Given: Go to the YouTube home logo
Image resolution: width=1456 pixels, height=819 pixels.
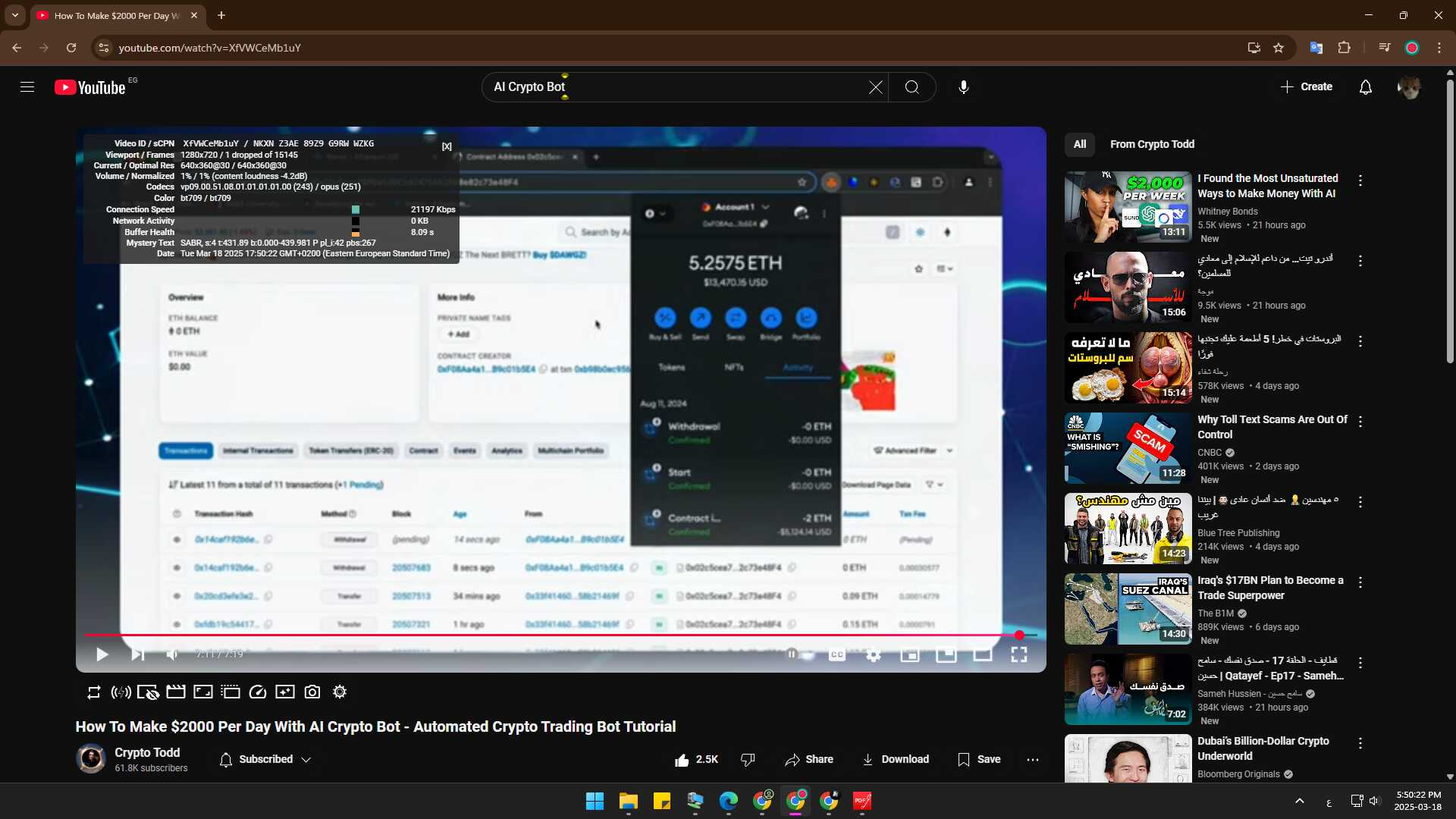Looking at the screenshot, I should point(89,87).
